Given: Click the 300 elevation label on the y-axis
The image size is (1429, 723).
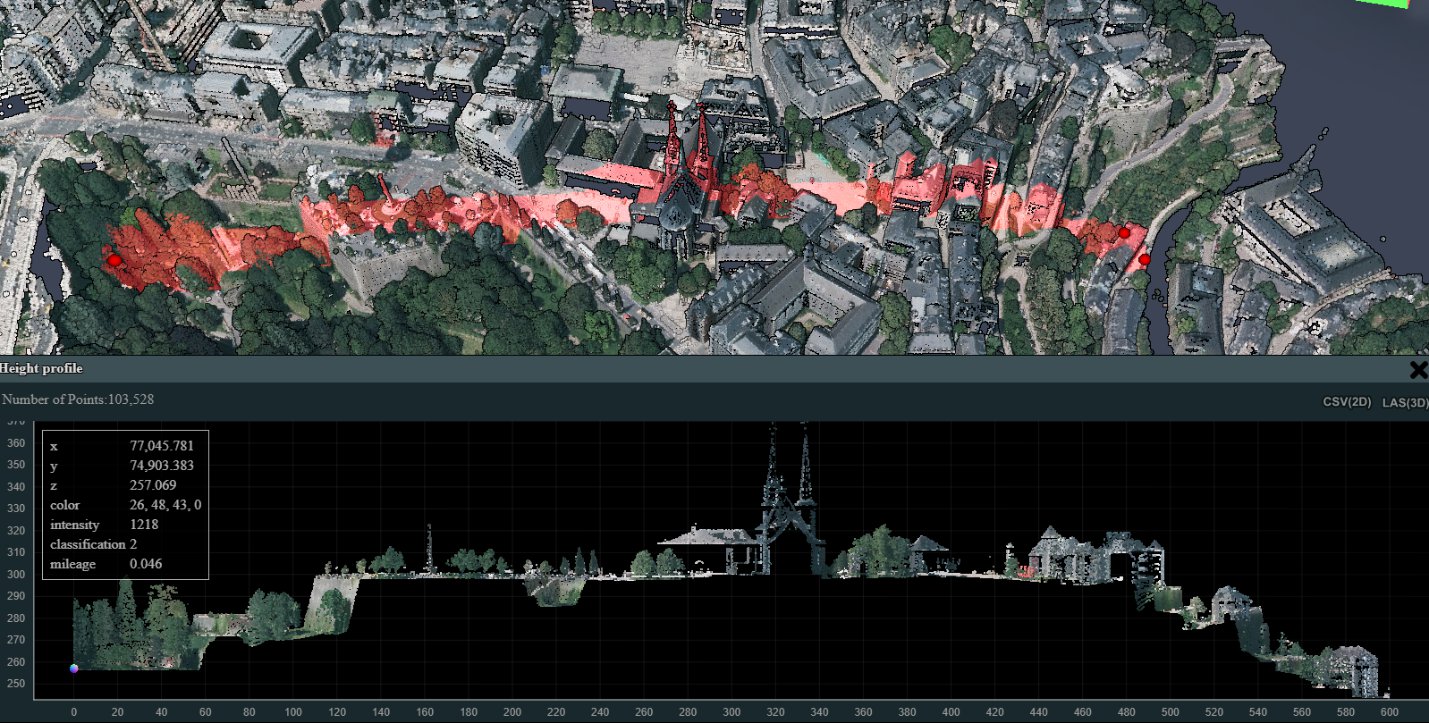Looking at the screenshot, I should [x=15, y=575].
